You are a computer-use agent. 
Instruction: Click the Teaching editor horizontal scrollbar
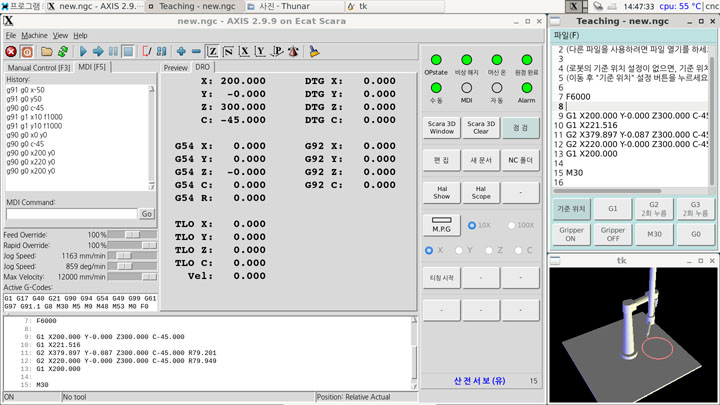(x=608, y=191)
